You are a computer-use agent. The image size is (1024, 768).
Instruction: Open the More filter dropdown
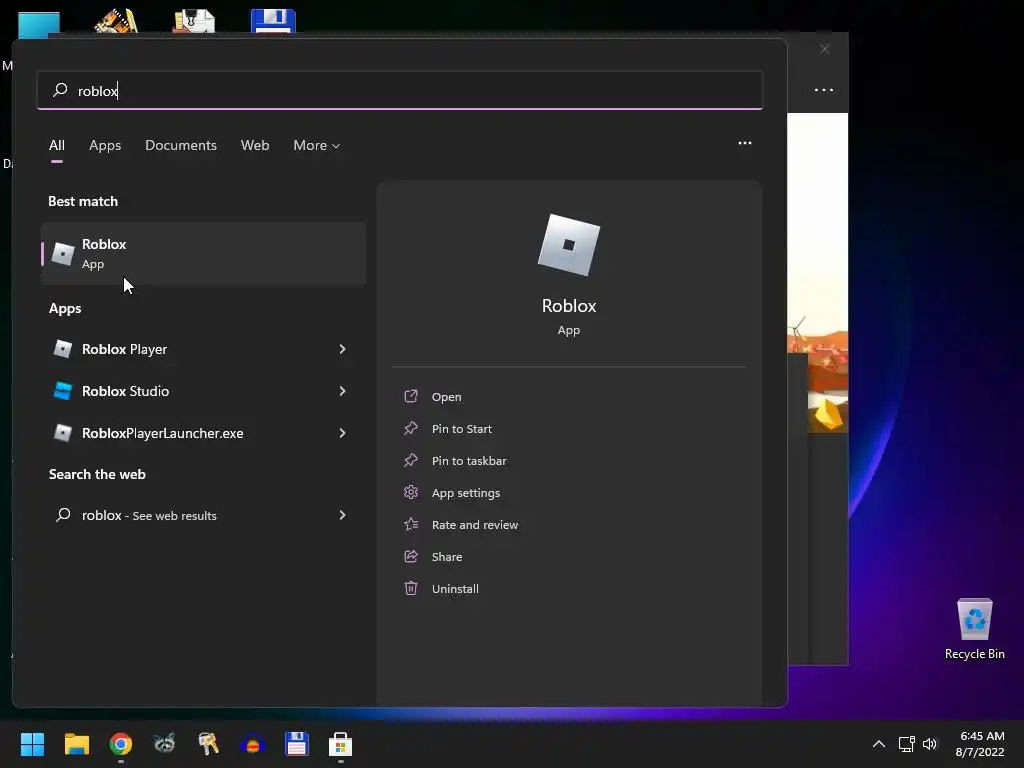coord(317,146)
